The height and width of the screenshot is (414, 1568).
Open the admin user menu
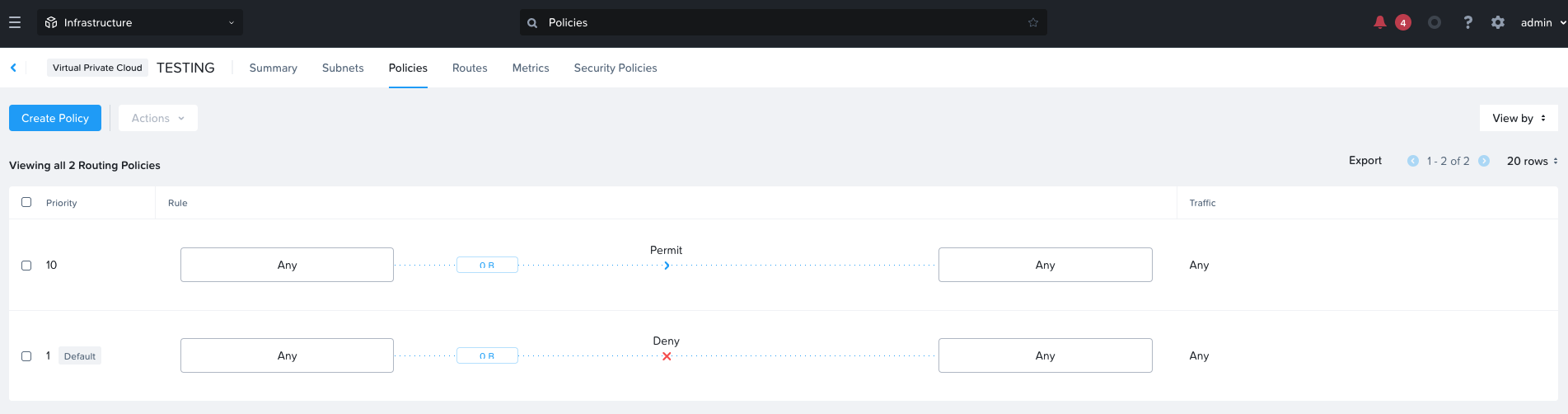click(1542, 22)
